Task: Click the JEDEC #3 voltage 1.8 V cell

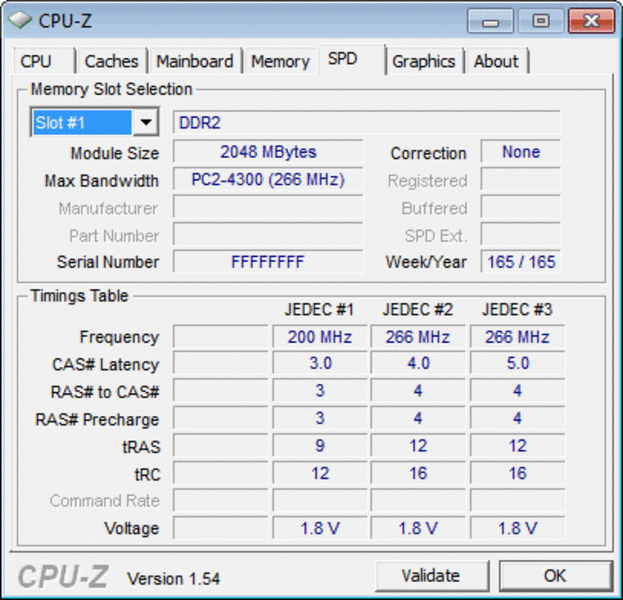Action: [517, 528]
